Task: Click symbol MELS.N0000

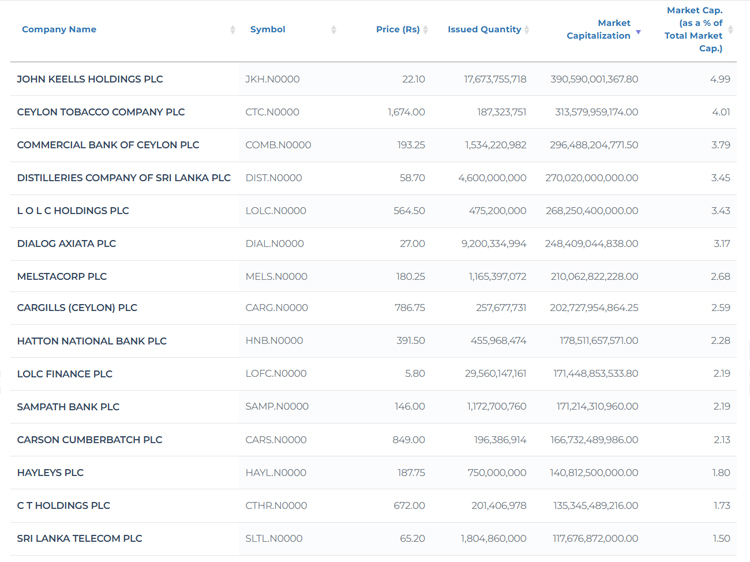Action: 276,276
